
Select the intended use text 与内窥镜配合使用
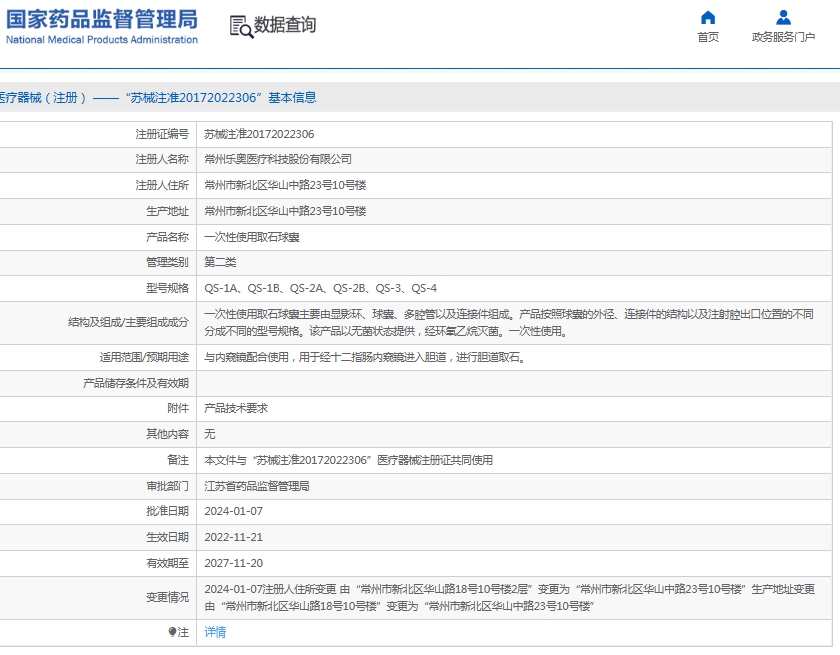(x=365, y=357)
